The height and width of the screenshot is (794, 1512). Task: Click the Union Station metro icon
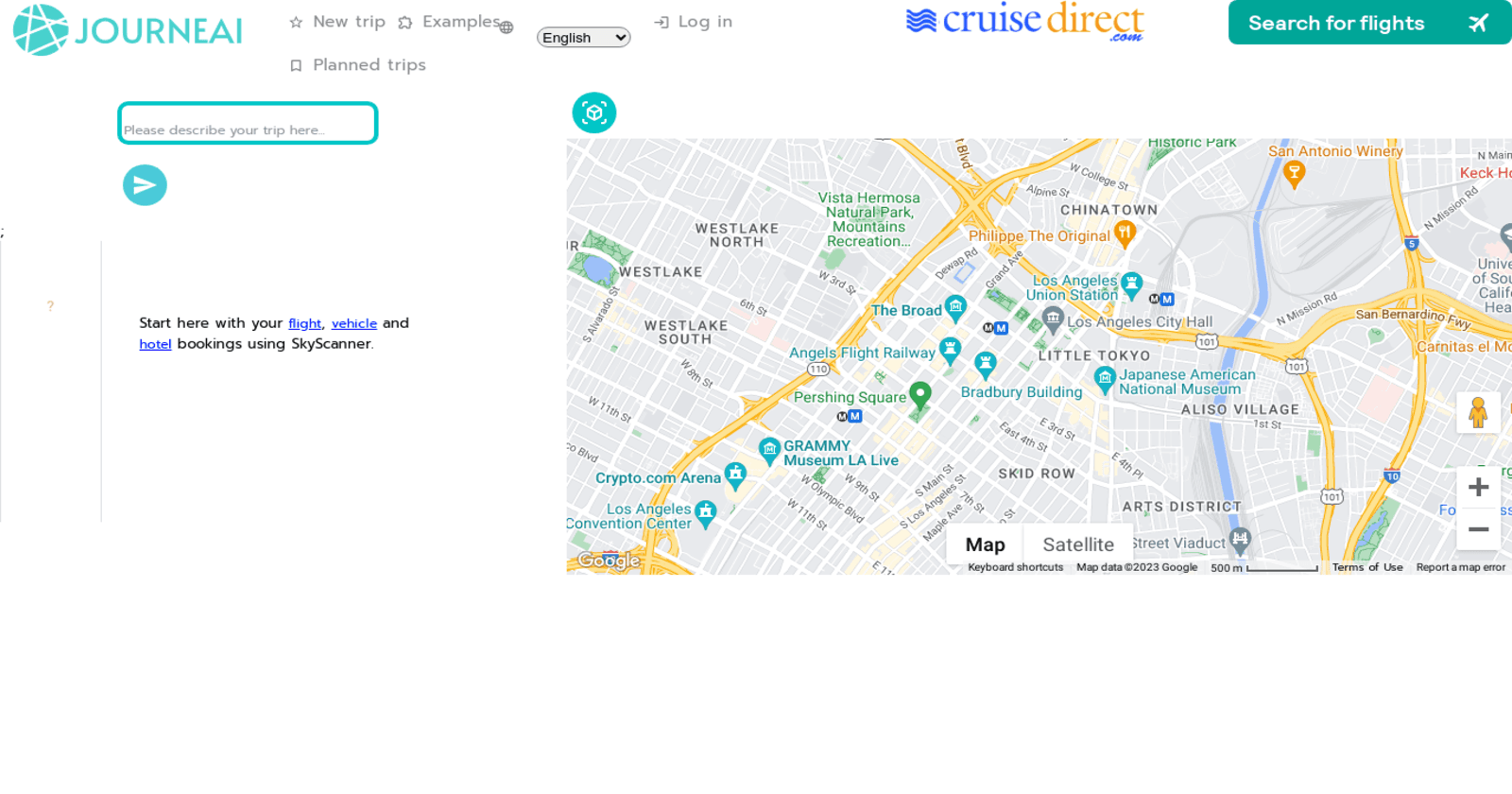tap(1161, 300)
